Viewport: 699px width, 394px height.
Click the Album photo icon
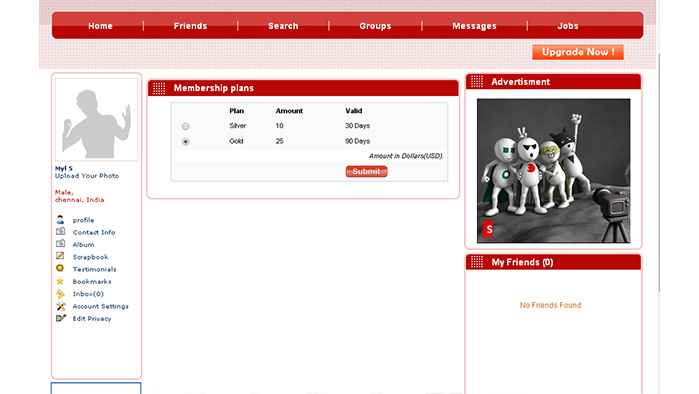coord(61,244)
